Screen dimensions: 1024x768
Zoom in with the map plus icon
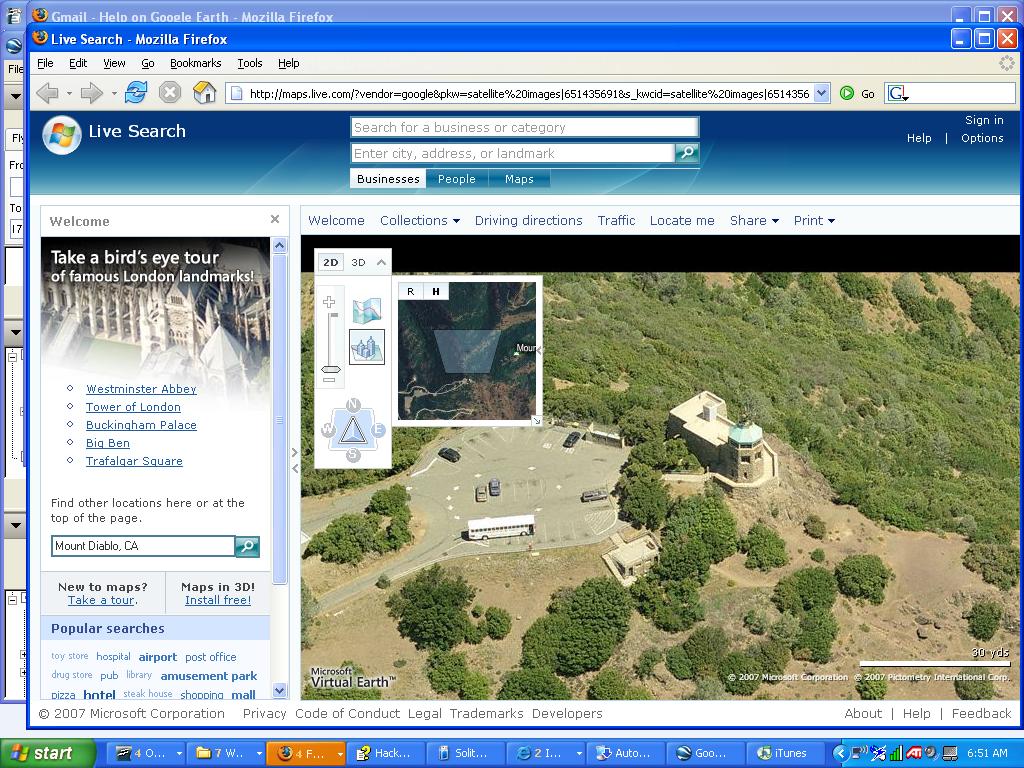pyautogui.click(x=329, y=302)
